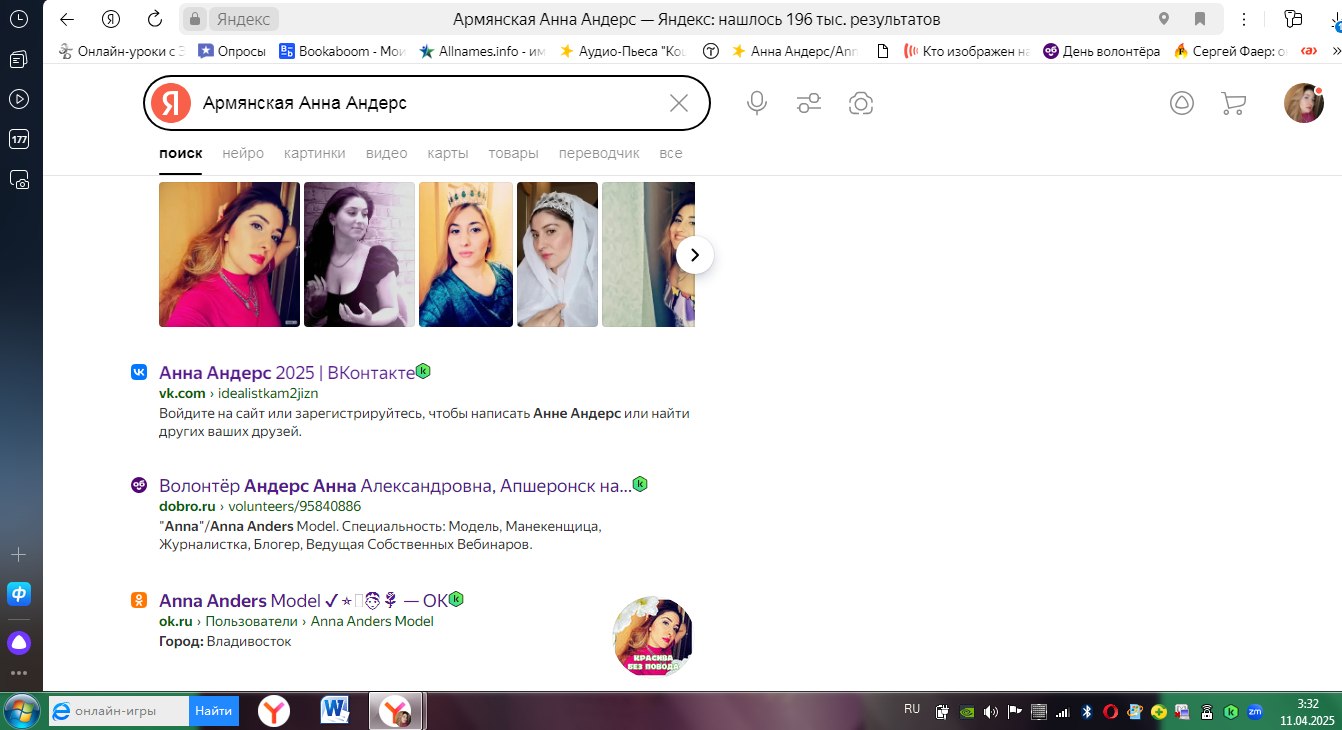Reload the page with the refresh icon
Image resolution: width=1342 pixels, height=730 pixels.
pos(155,19)
